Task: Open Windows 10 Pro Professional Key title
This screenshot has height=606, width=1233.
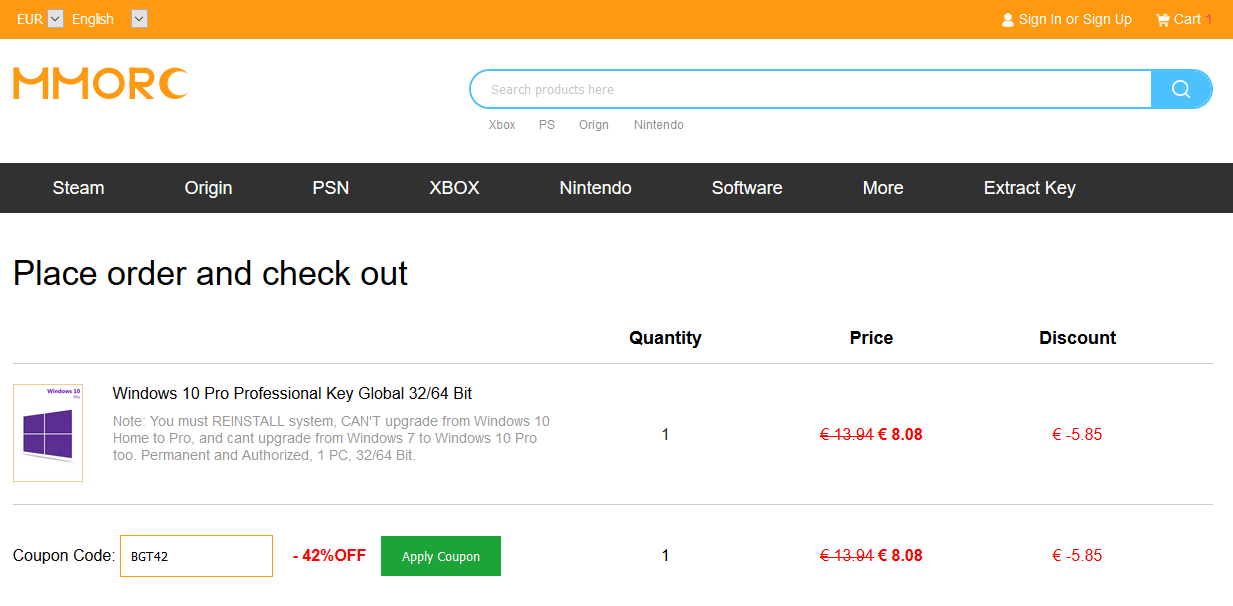Action: click(x=292, y=393)
